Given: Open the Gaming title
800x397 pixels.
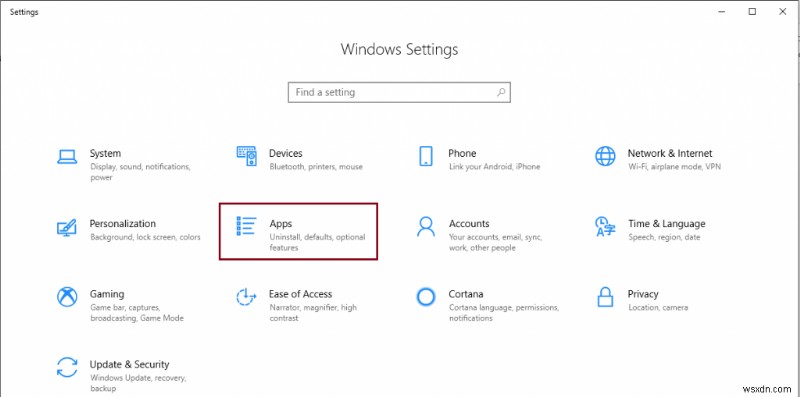Looking at the screenshot, I should (107, 294).
